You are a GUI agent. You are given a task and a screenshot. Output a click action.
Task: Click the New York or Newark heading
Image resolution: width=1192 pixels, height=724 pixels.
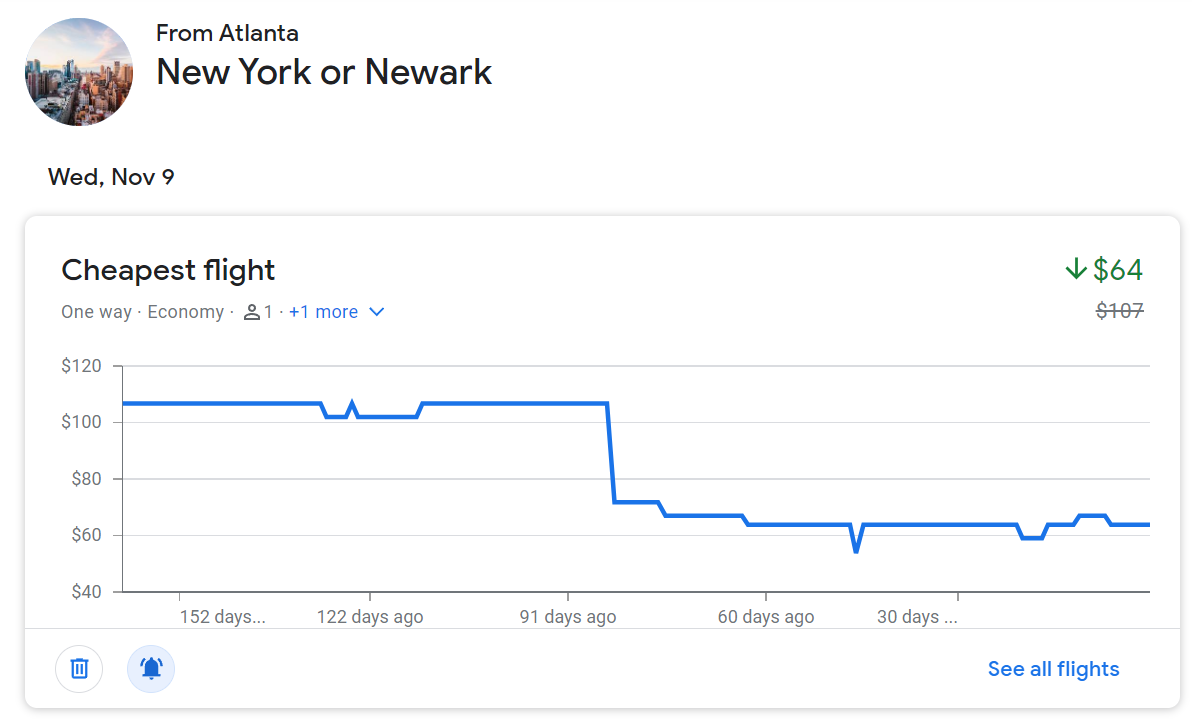click(324, 71)
